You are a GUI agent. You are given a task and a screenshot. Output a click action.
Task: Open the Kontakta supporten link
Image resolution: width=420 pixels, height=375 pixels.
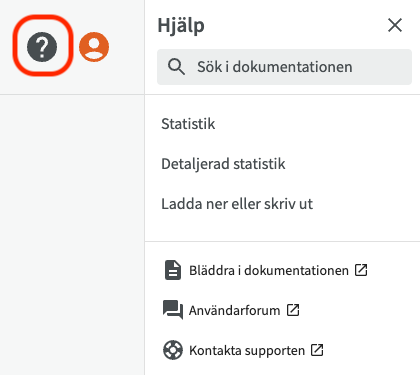(247, 350)
